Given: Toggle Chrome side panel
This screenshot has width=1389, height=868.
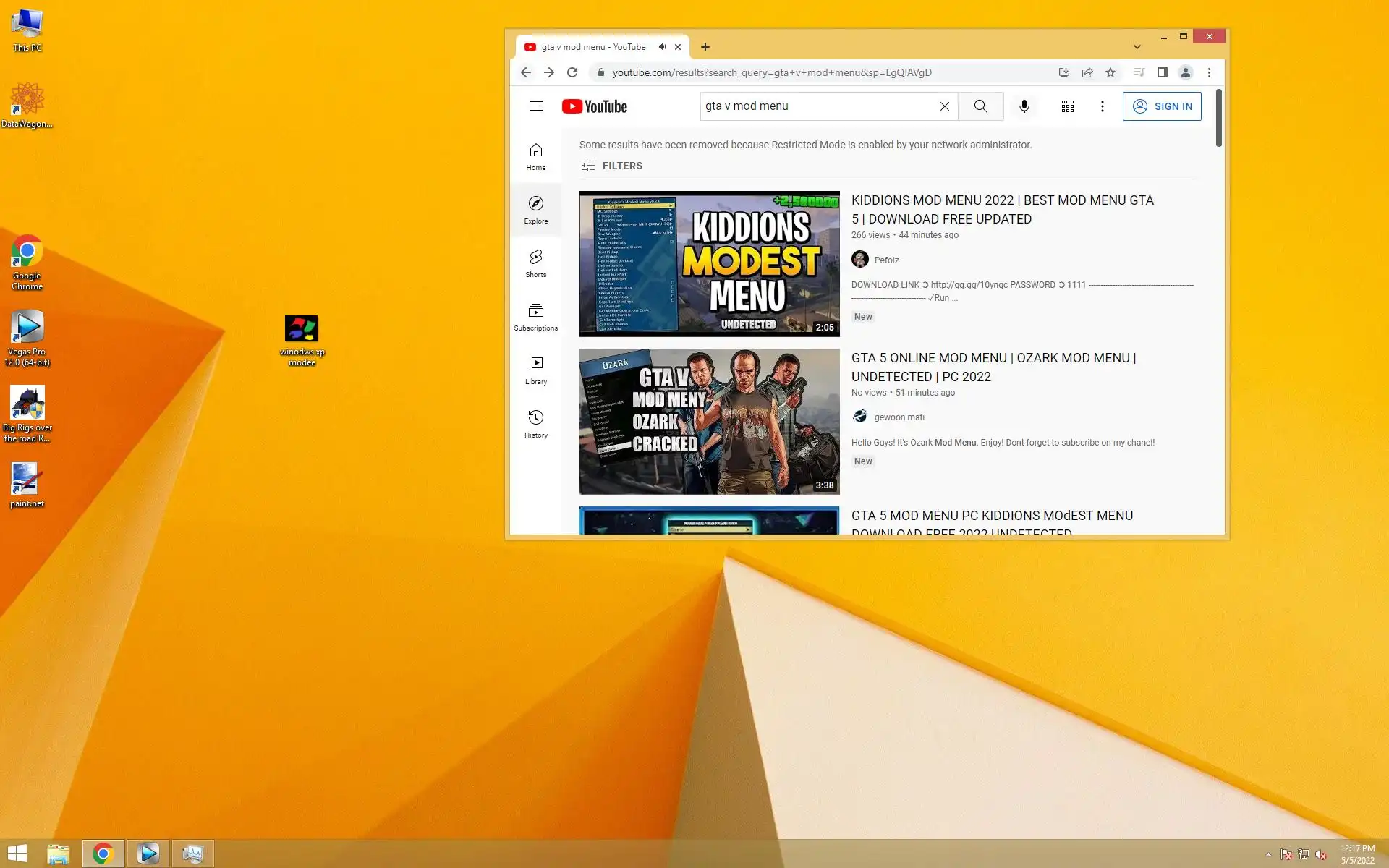Looking at the screenshot, I should [x=1162, y=72].
